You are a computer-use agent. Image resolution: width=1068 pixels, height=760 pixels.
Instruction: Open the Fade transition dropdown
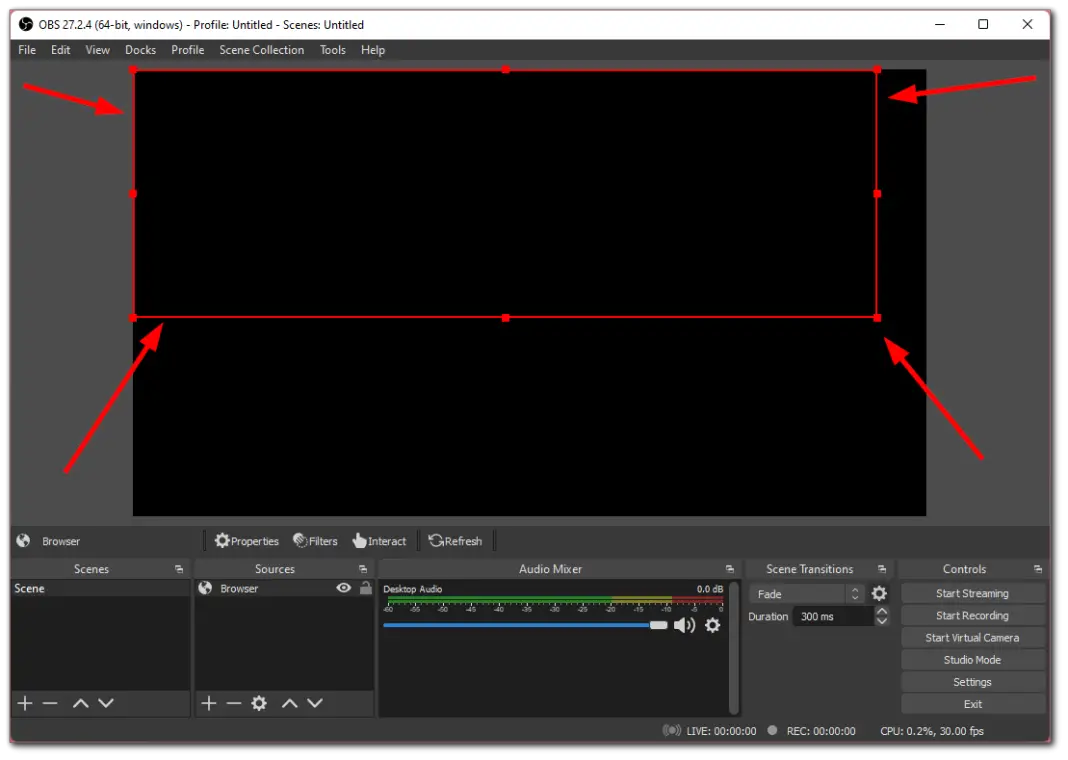pyautogui.click(x=805, y=593)
